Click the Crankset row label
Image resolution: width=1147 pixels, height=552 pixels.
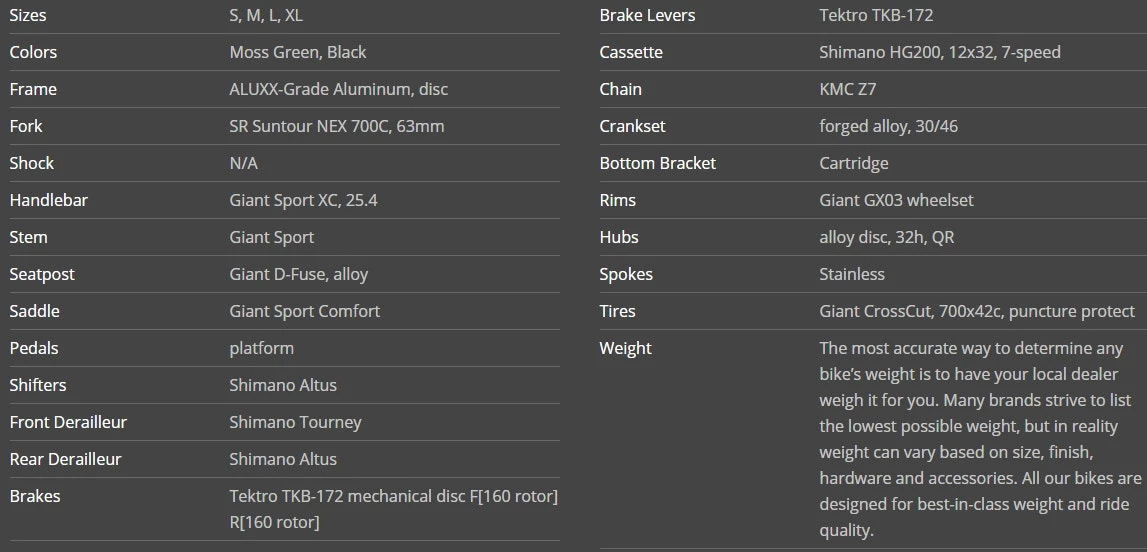(x=632, y=126)
